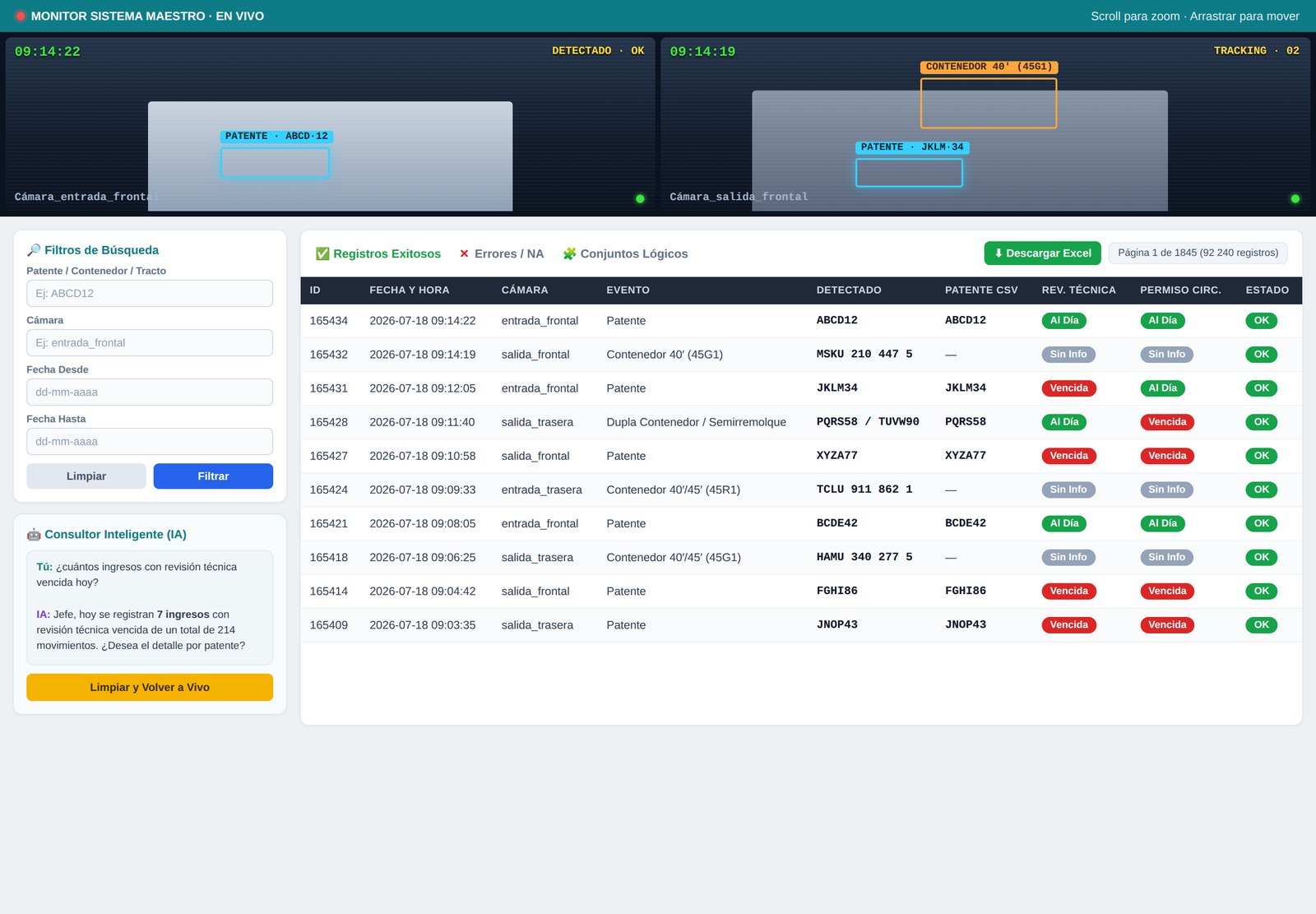The image size is (1316, 914).
Task: Select the PATENTE JKLM-34 detection box
Action: 909,173
